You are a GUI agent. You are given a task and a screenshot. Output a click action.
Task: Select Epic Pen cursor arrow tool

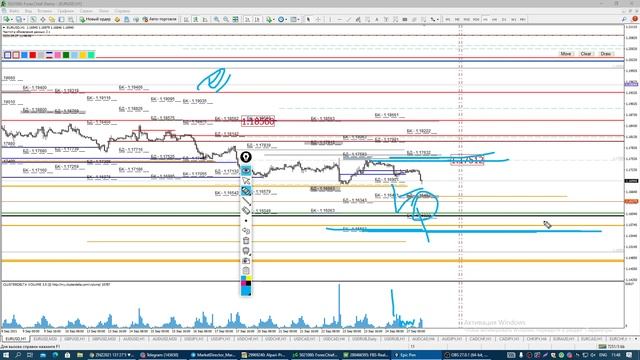point(246,180)
